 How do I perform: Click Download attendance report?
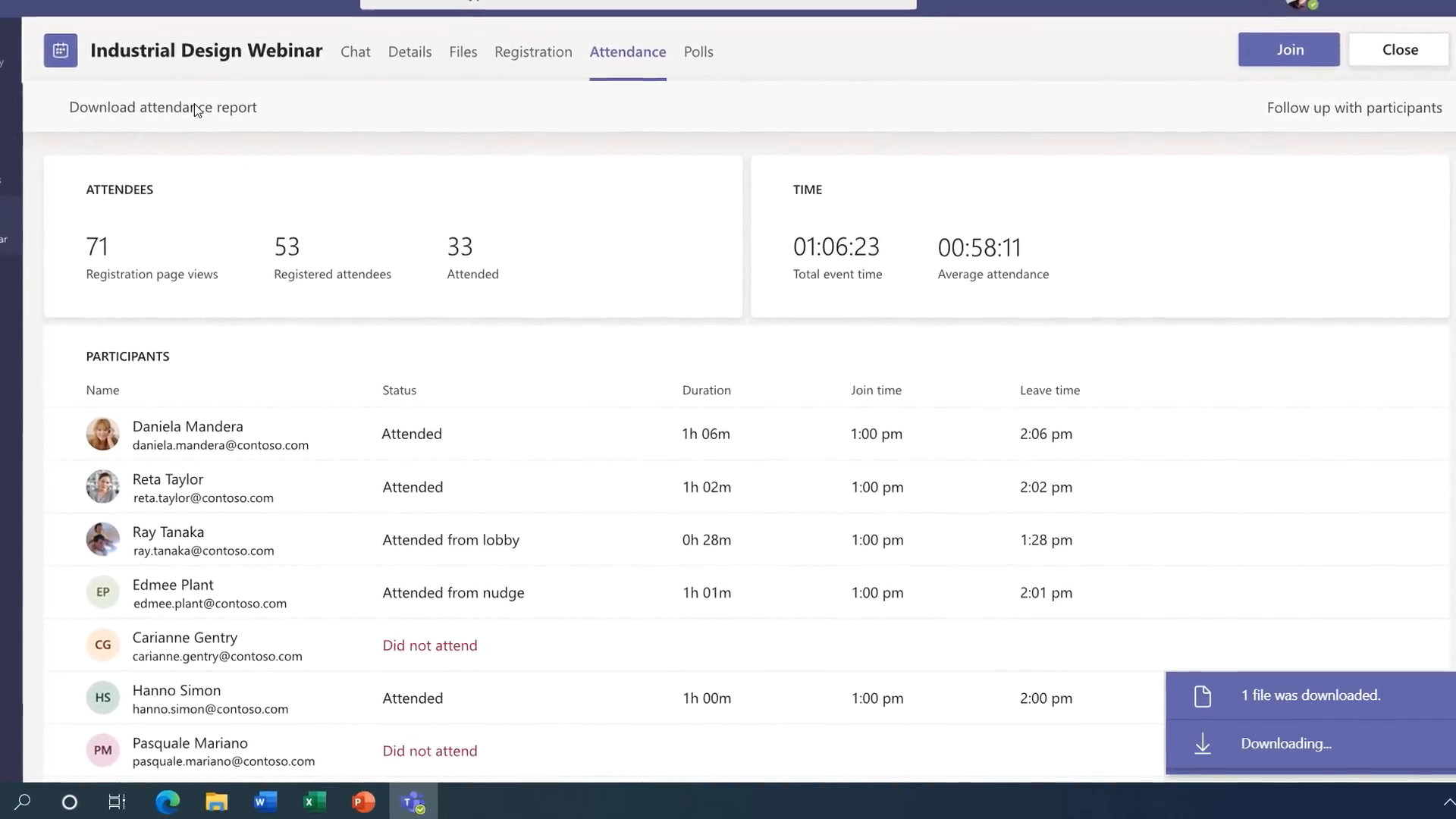click(x=162, y=108)
